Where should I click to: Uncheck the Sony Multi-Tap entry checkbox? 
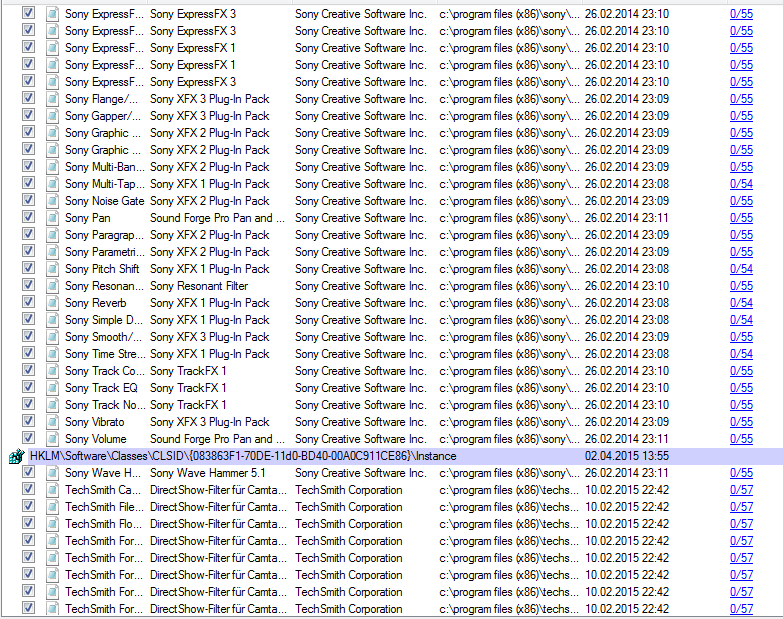click(x=28, y=184)
